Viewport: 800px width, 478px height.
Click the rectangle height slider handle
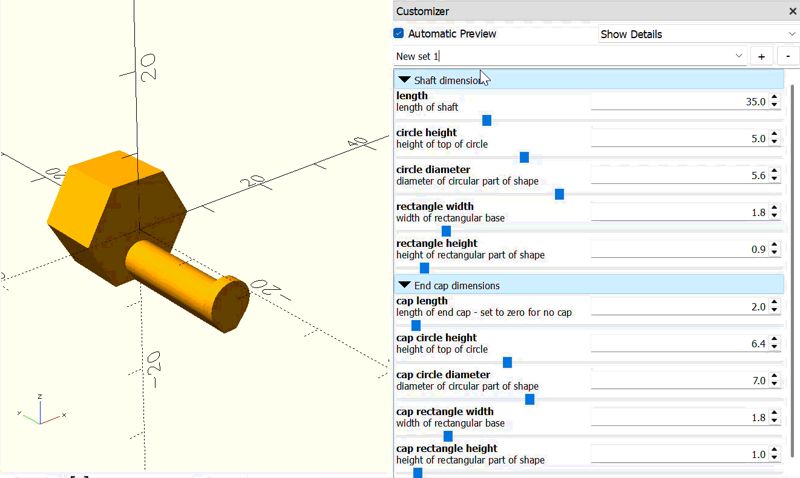pyautogui.click(x=424, y=268)
